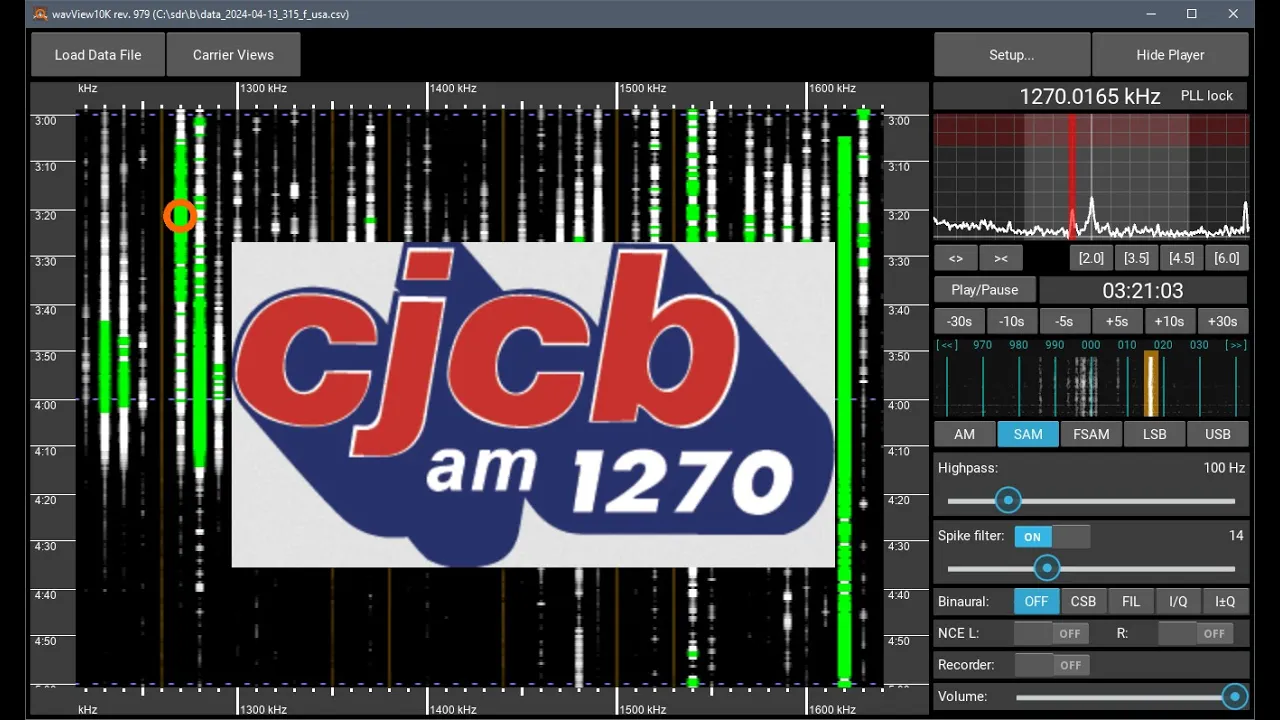Click the Spike filter level slider handle
This screenshot has height=720, width=1280.
coord(1047,568)
